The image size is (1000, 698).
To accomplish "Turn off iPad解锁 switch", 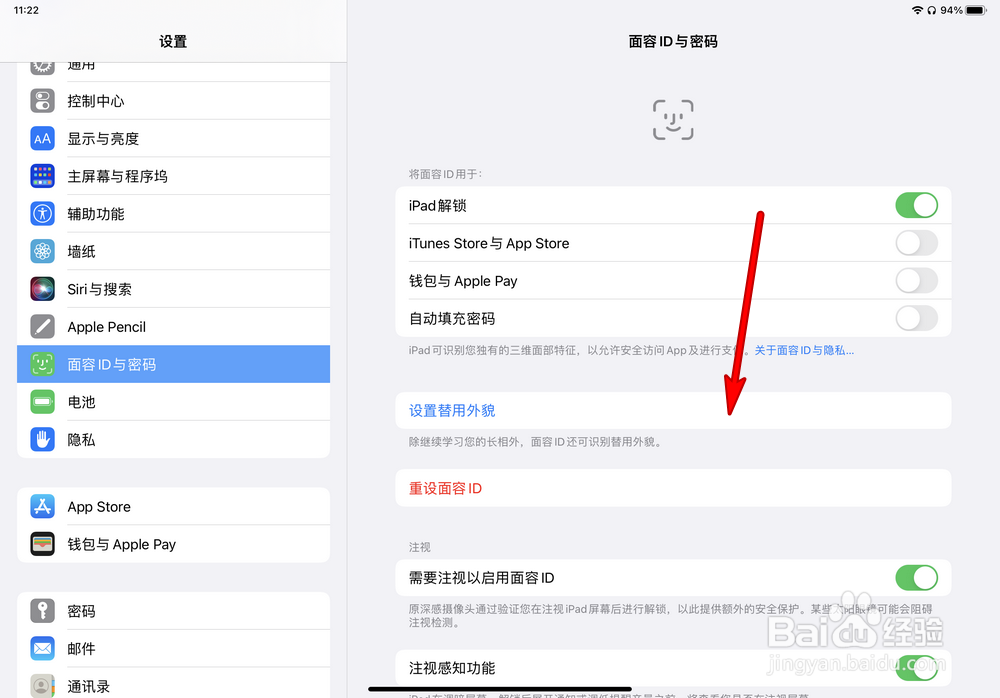I will pos(916,205).
